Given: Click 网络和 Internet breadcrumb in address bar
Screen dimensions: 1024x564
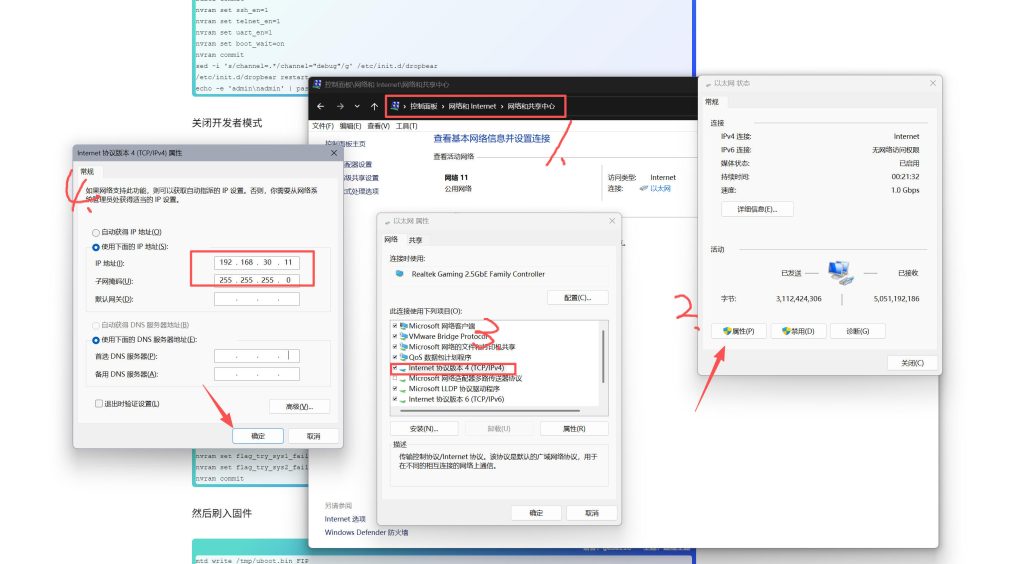Looking at the screenshot, I should click(472, 106).
